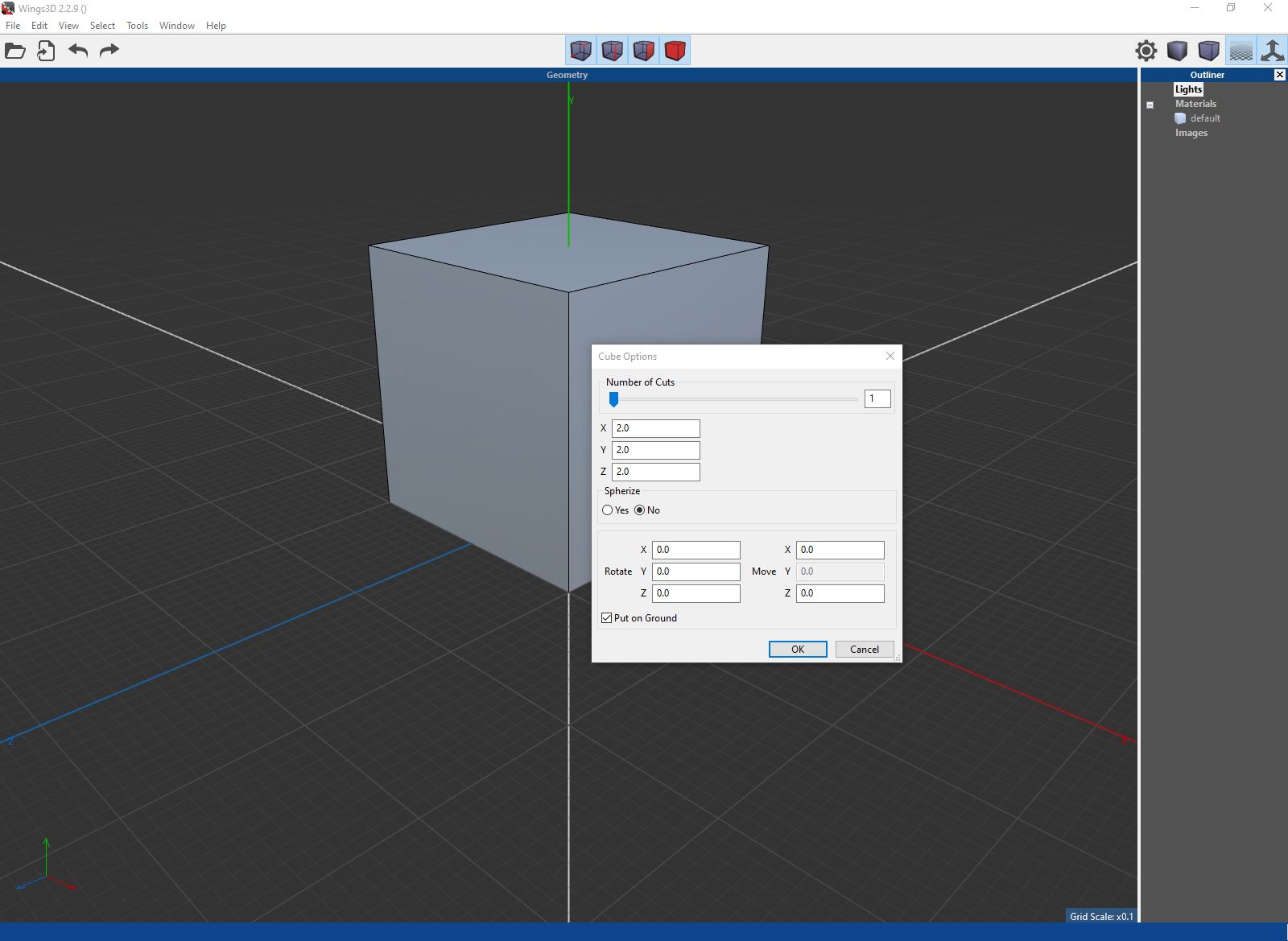Toggle axes display icon

coord(1272,51)
